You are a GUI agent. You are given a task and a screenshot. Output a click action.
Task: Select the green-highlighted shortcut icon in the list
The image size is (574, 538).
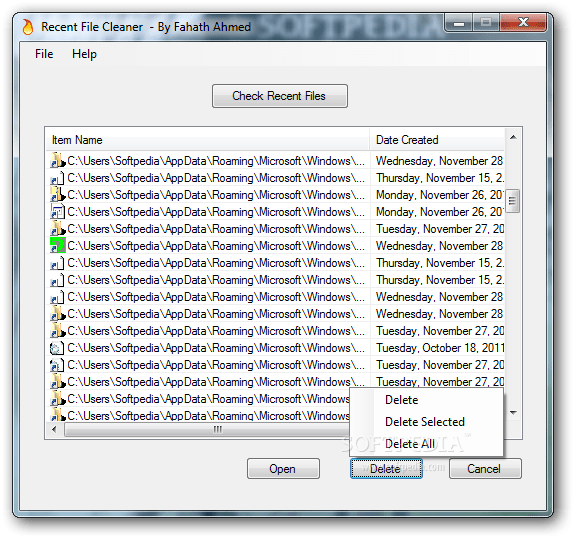click(57, 246)
